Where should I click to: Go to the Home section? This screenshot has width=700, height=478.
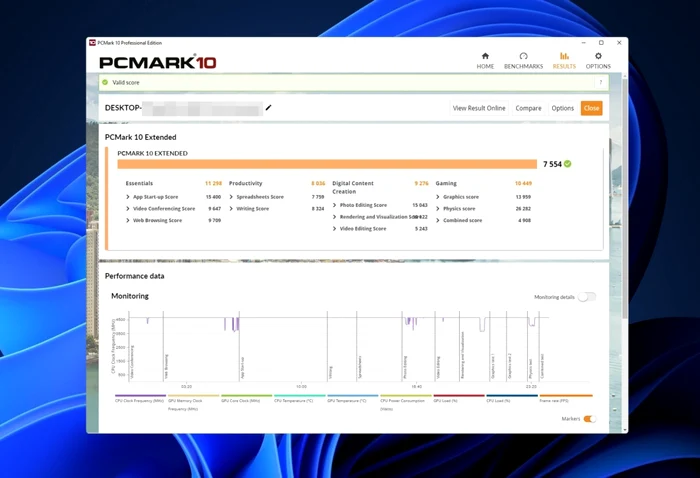click(x=485, y=61)
